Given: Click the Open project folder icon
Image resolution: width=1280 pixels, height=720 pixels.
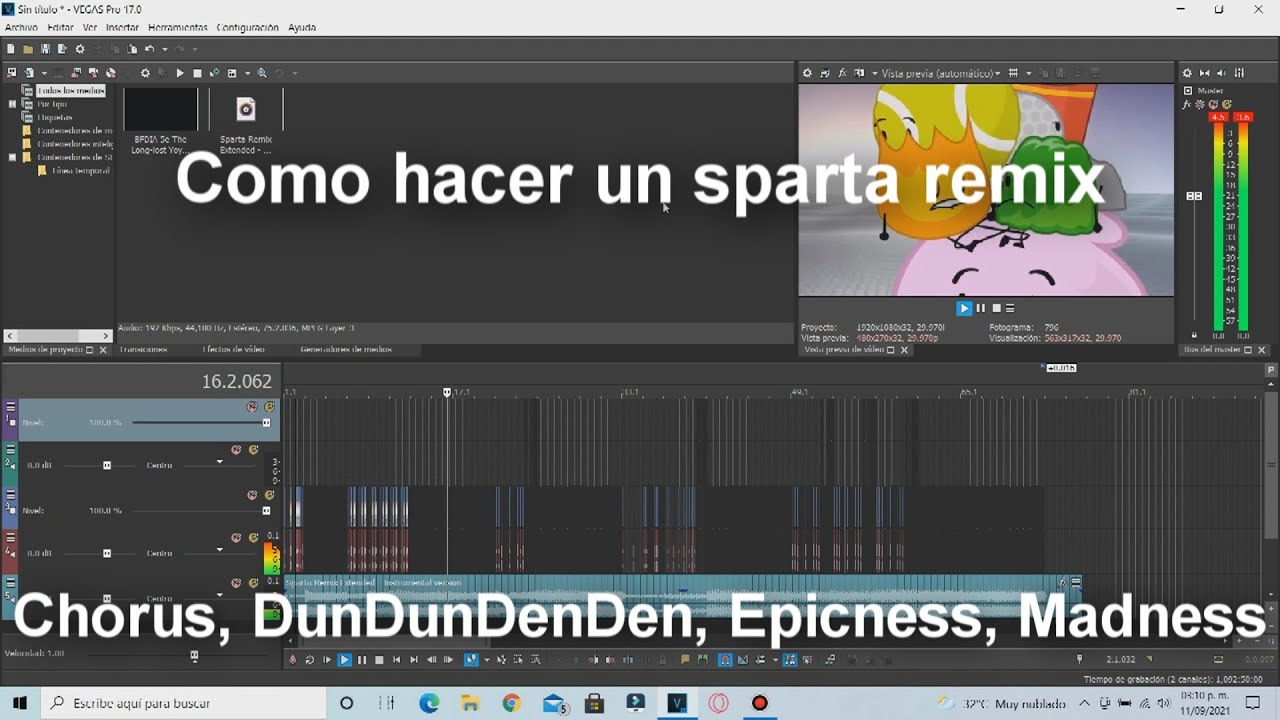Looking at the screenshot, I should point(28,49).
